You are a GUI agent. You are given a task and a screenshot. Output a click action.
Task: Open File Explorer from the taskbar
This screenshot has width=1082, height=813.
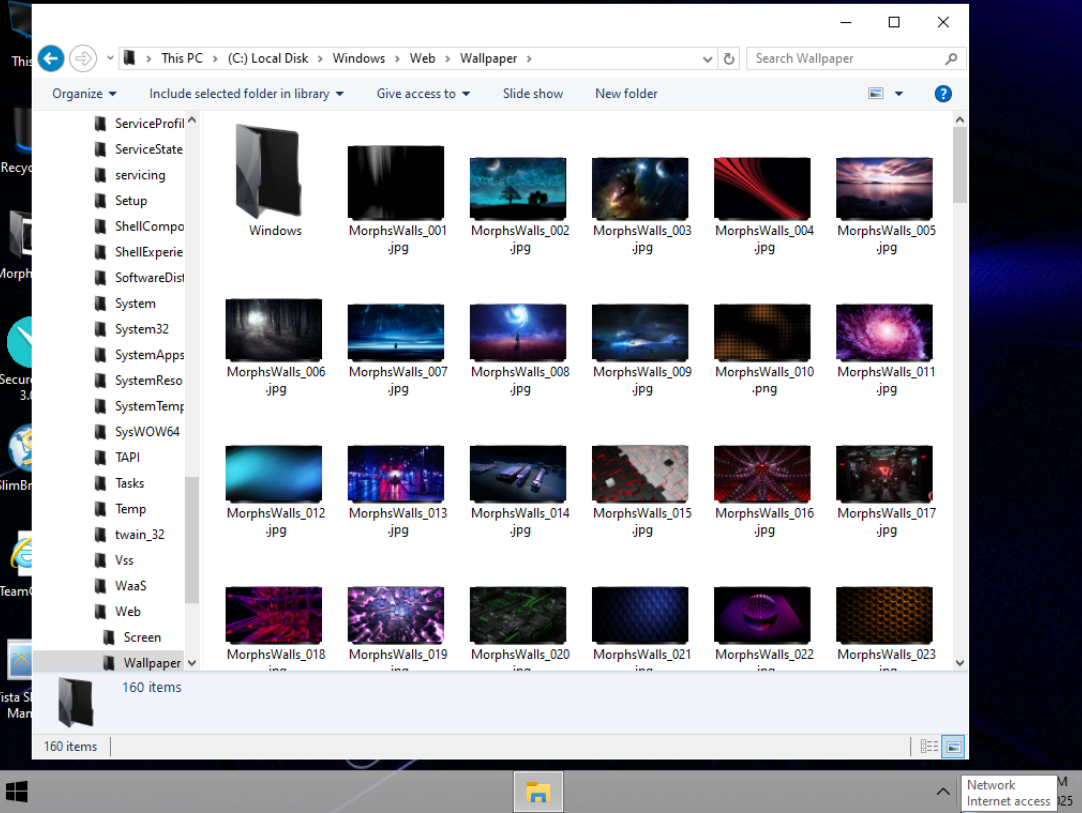[538, 792]
